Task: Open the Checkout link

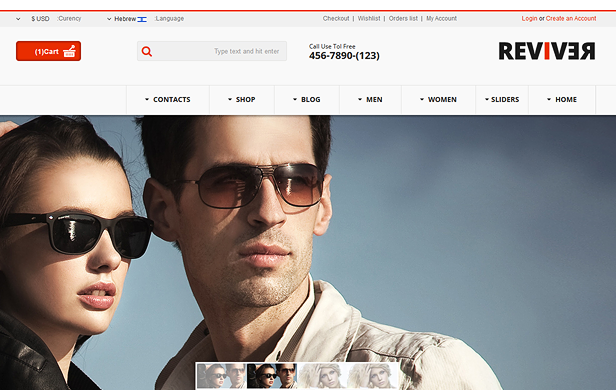Action: click(x=336, y=18)
